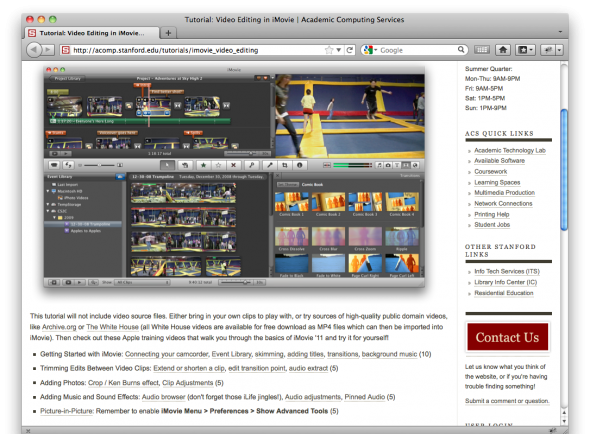Click the Unmark hollow star in iMovie toolbar
Screen dimensions: 590x434
(218, 165)
